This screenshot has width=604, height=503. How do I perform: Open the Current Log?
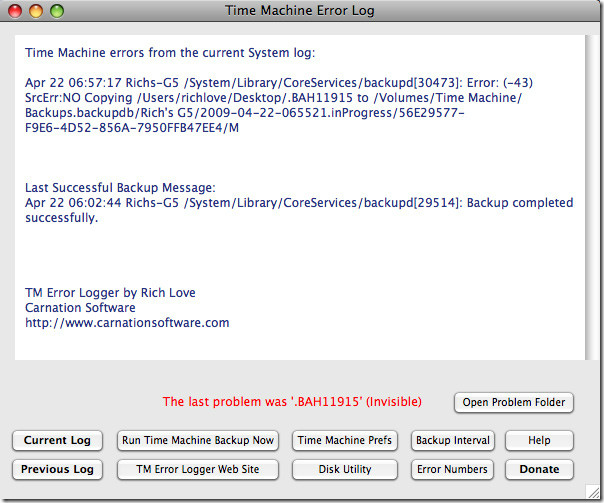coord(57,440)
